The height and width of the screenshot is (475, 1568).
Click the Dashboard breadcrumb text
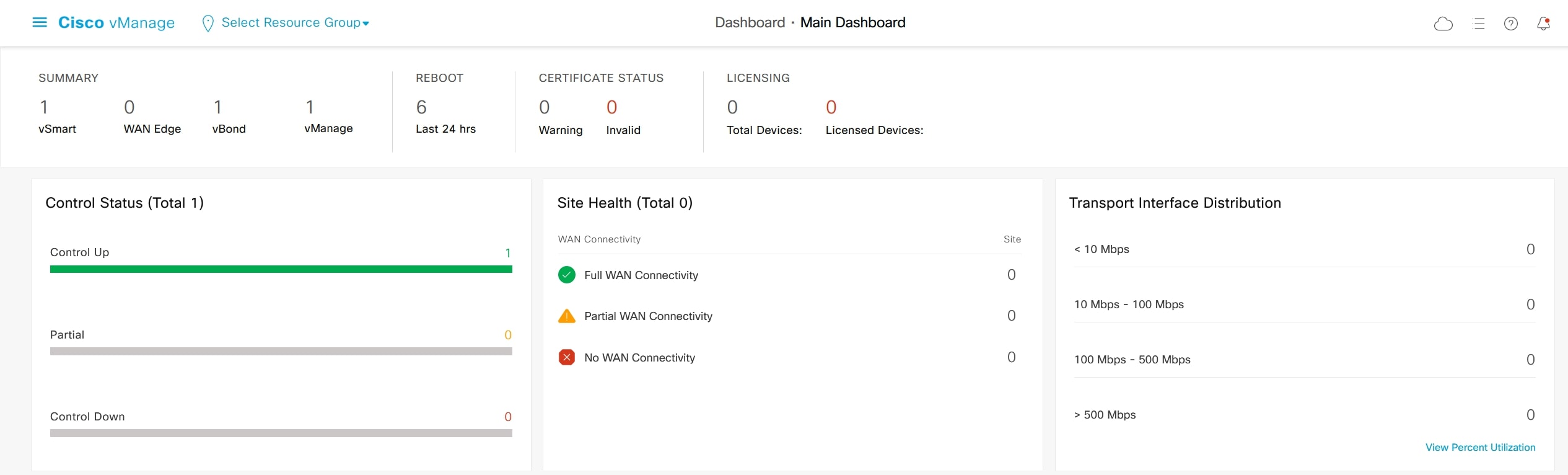(750, 22)
